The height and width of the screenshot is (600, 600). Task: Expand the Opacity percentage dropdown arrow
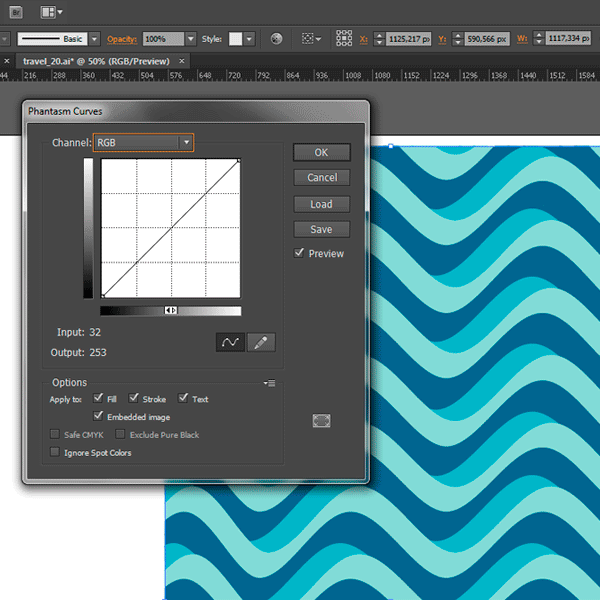pyautogui.click(x=191, y=39)
